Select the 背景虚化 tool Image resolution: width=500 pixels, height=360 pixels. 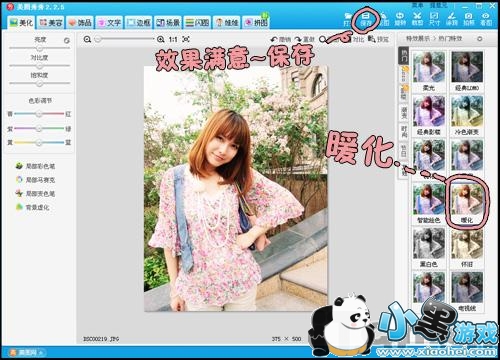coord(33,207)
